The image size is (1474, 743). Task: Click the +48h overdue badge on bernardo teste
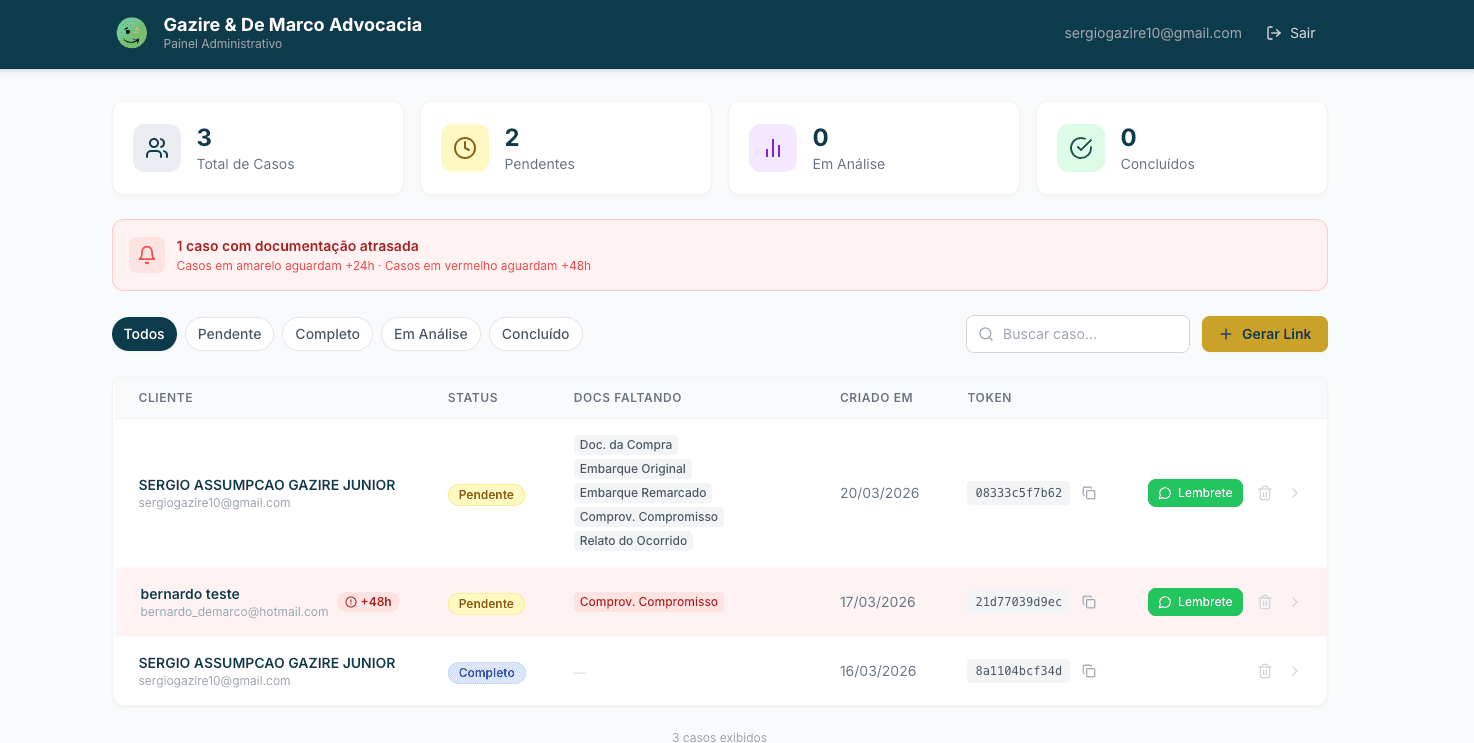(368, 602)
